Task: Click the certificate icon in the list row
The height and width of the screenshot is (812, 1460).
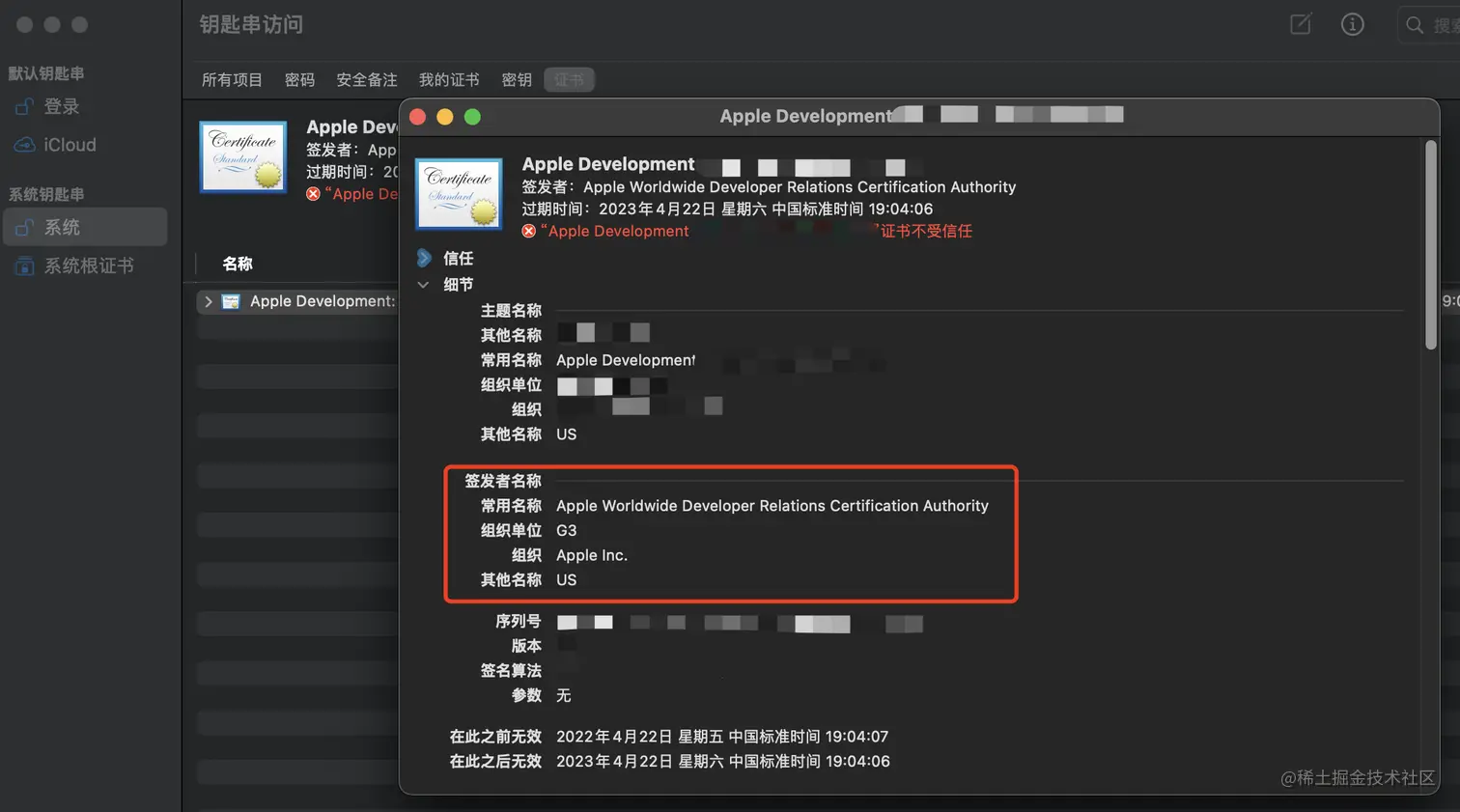Action: coord(231,302)
